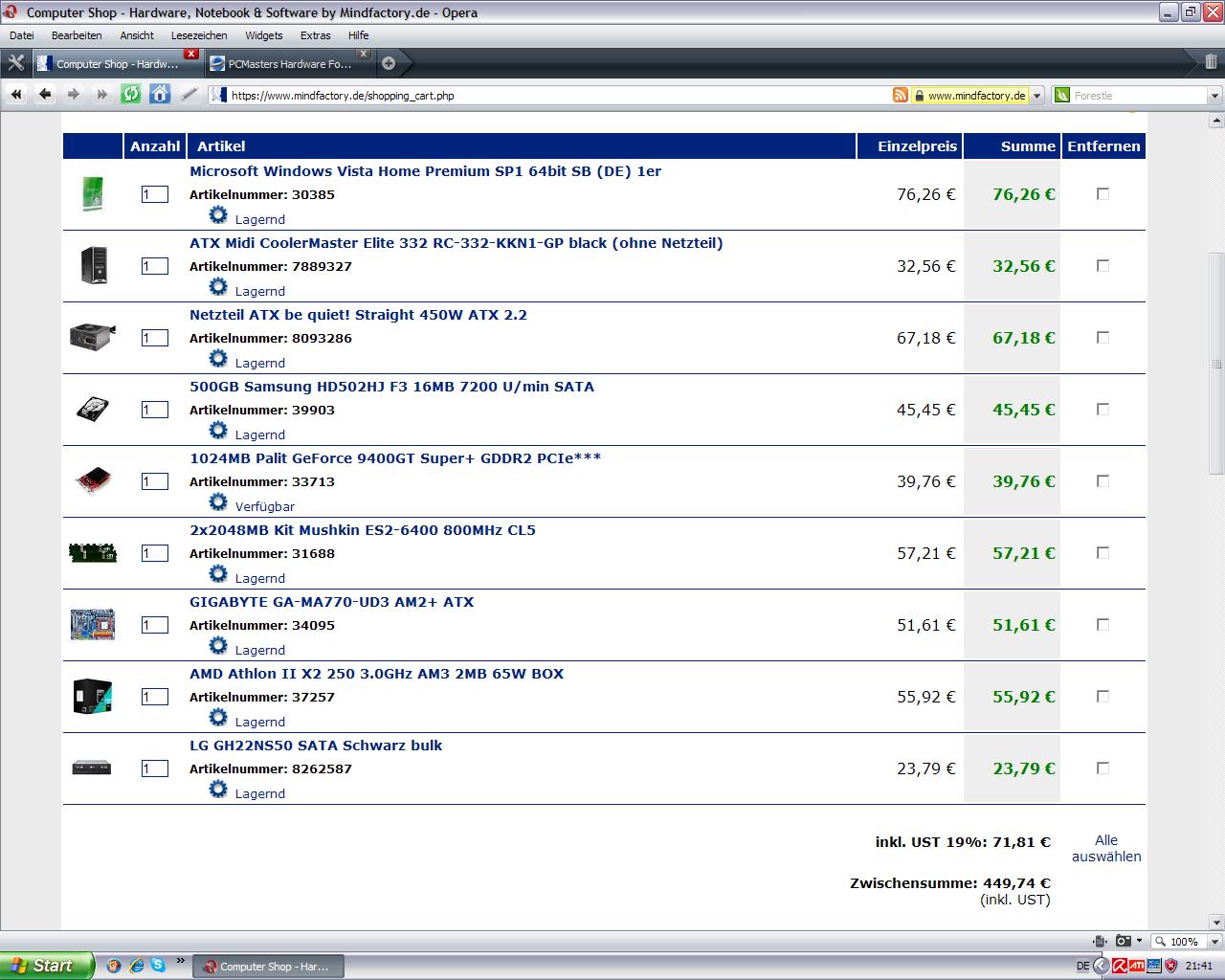Viewport: 1225px width, 980px height.
Task: Tick remove checkbox for Palit GeForce 9400GT
Action: pos(1102,480)
